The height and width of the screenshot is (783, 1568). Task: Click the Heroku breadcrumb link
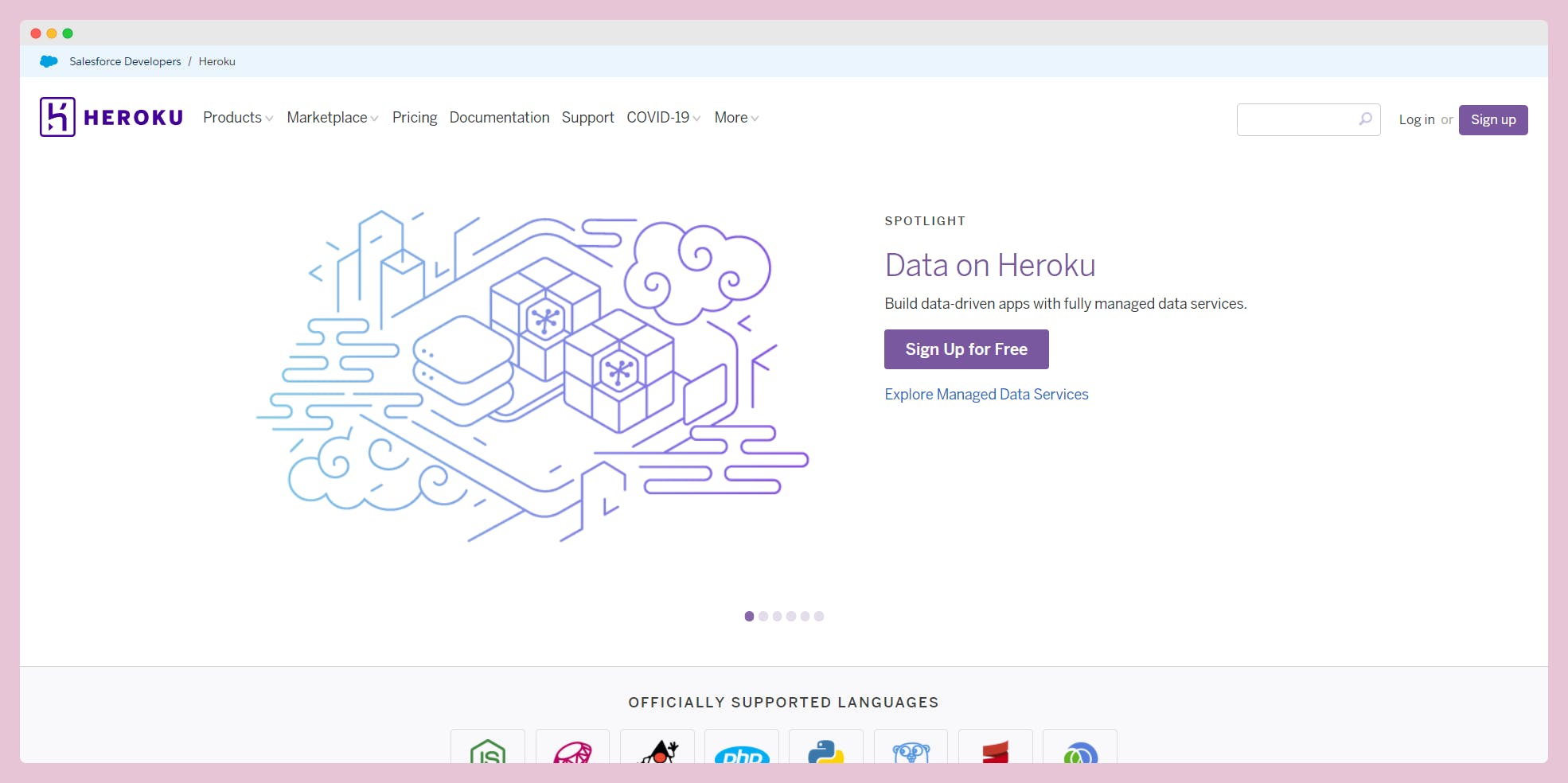[x=216, y=61]
